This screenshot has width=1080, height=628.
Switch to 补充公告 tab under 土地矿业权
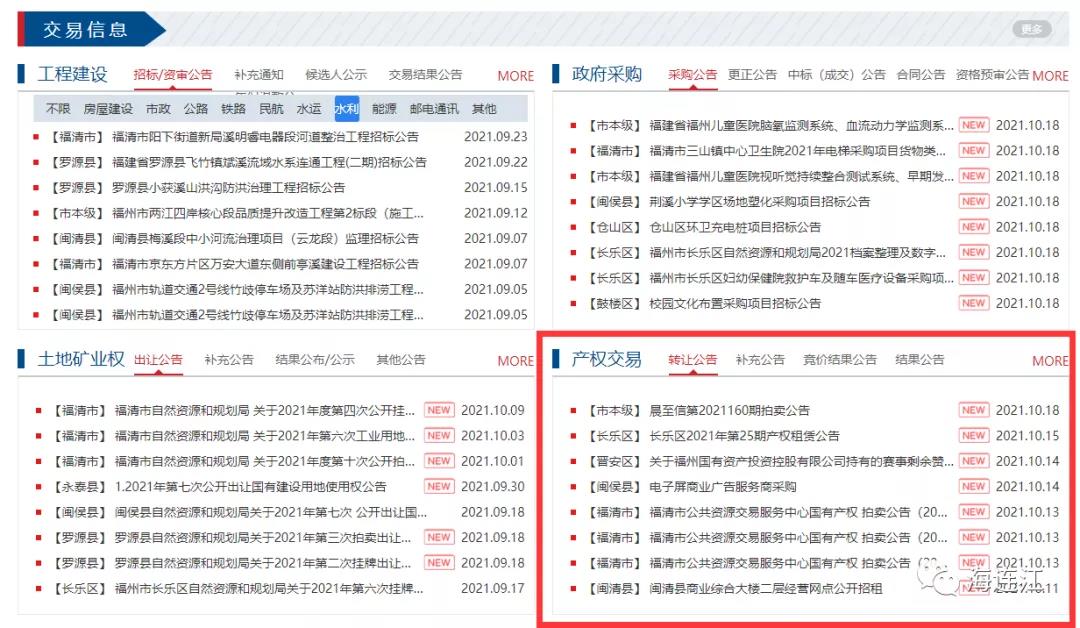229,359
